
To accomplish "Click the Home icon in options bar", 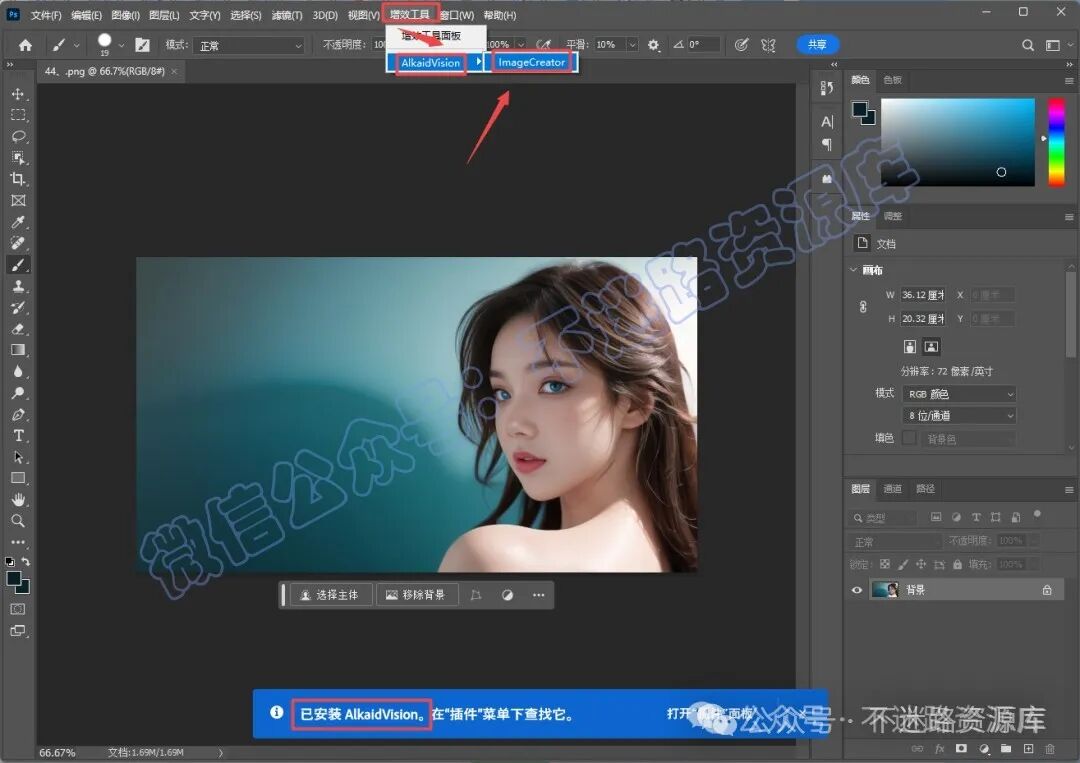I will pyautogui.click(x=25, y=45).
